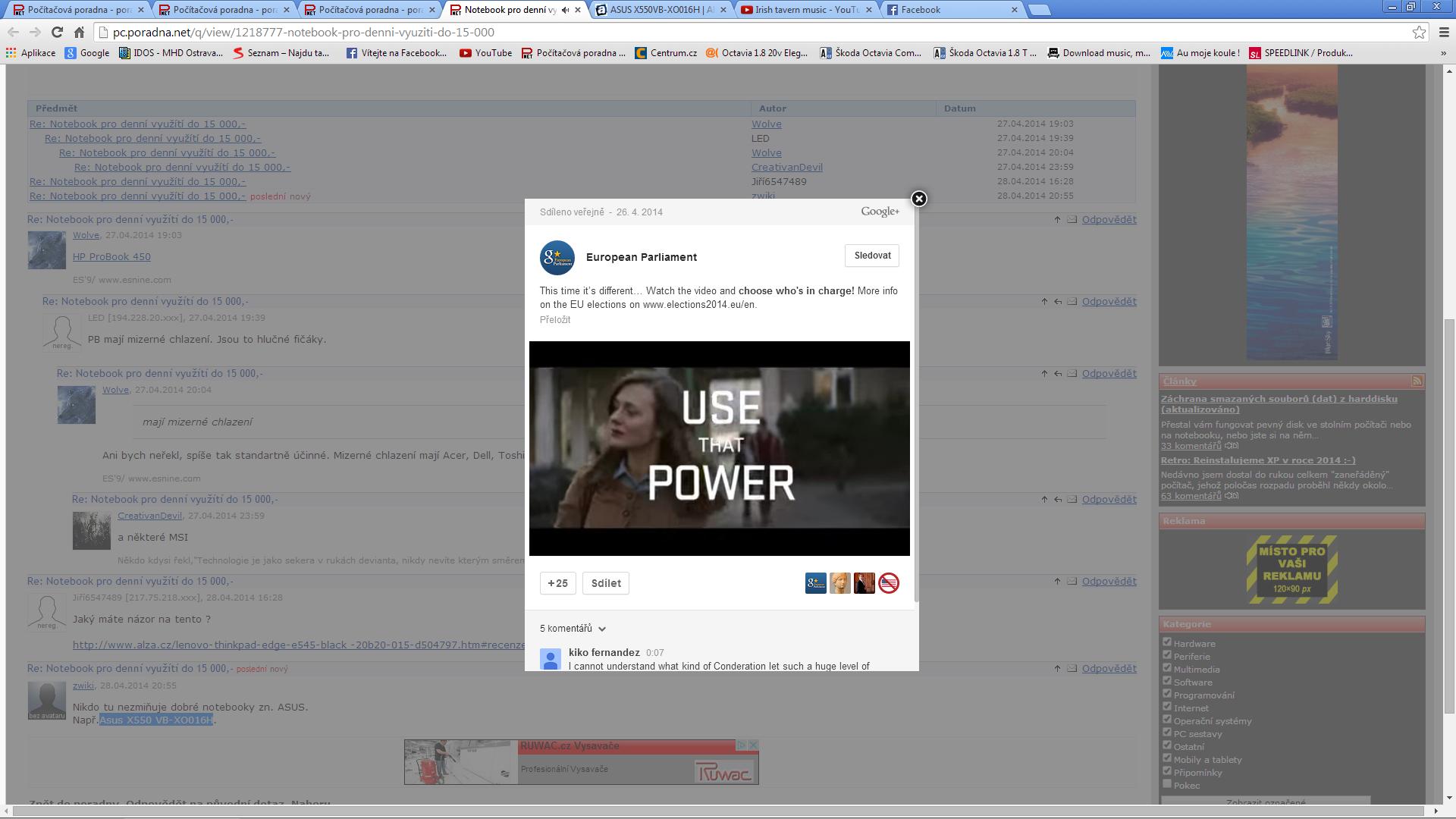Close the Google+ popup overlay
The width and height of the screenshot is (1456, 819).
point(918,199)
